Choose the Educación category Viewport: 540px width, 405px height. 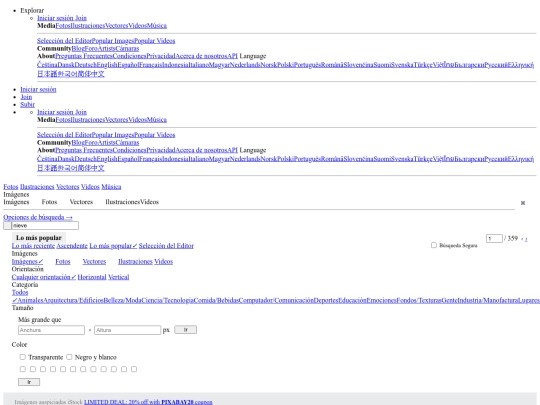[x=352, y=300]
